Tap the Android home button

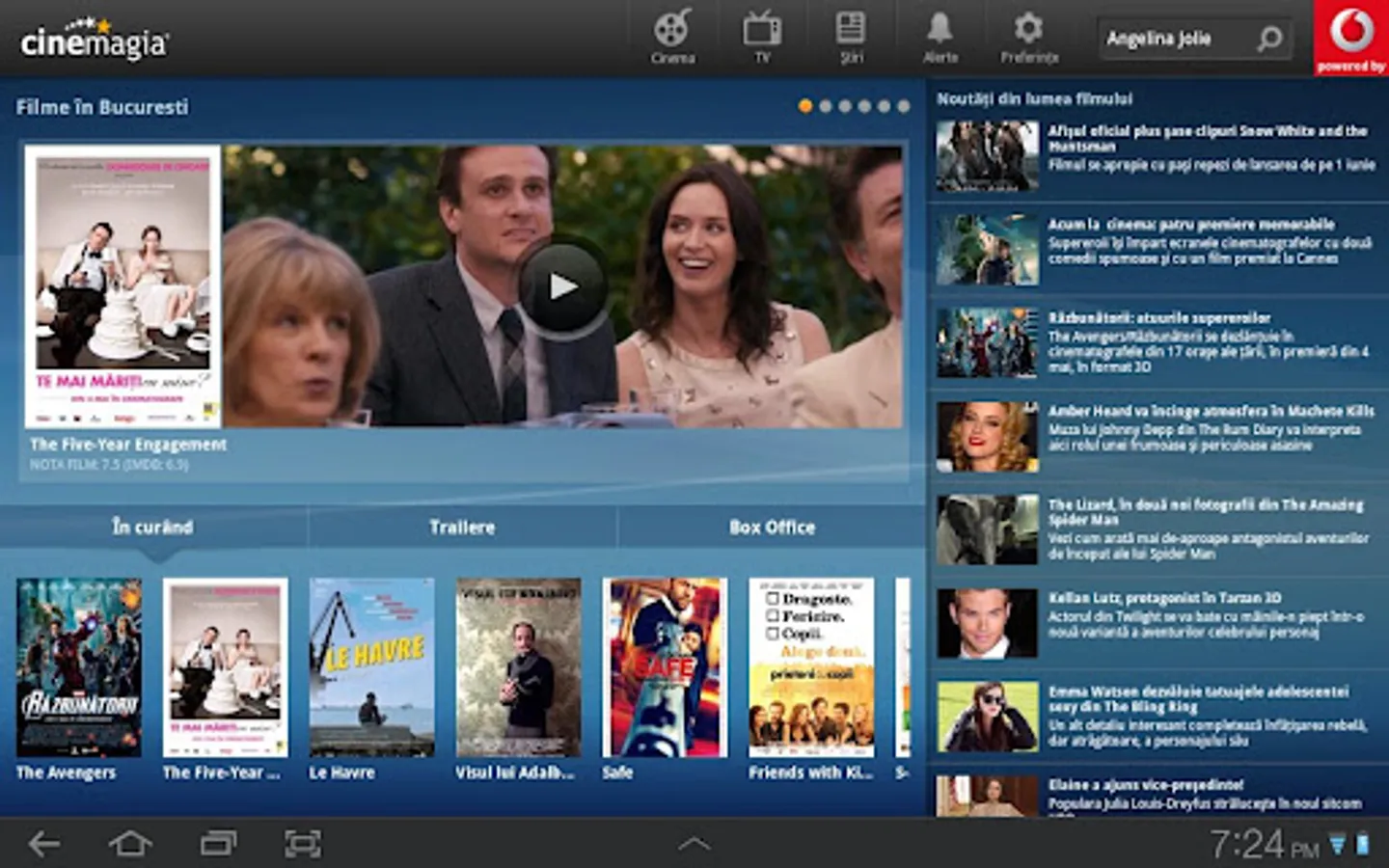tap(130, 844)
